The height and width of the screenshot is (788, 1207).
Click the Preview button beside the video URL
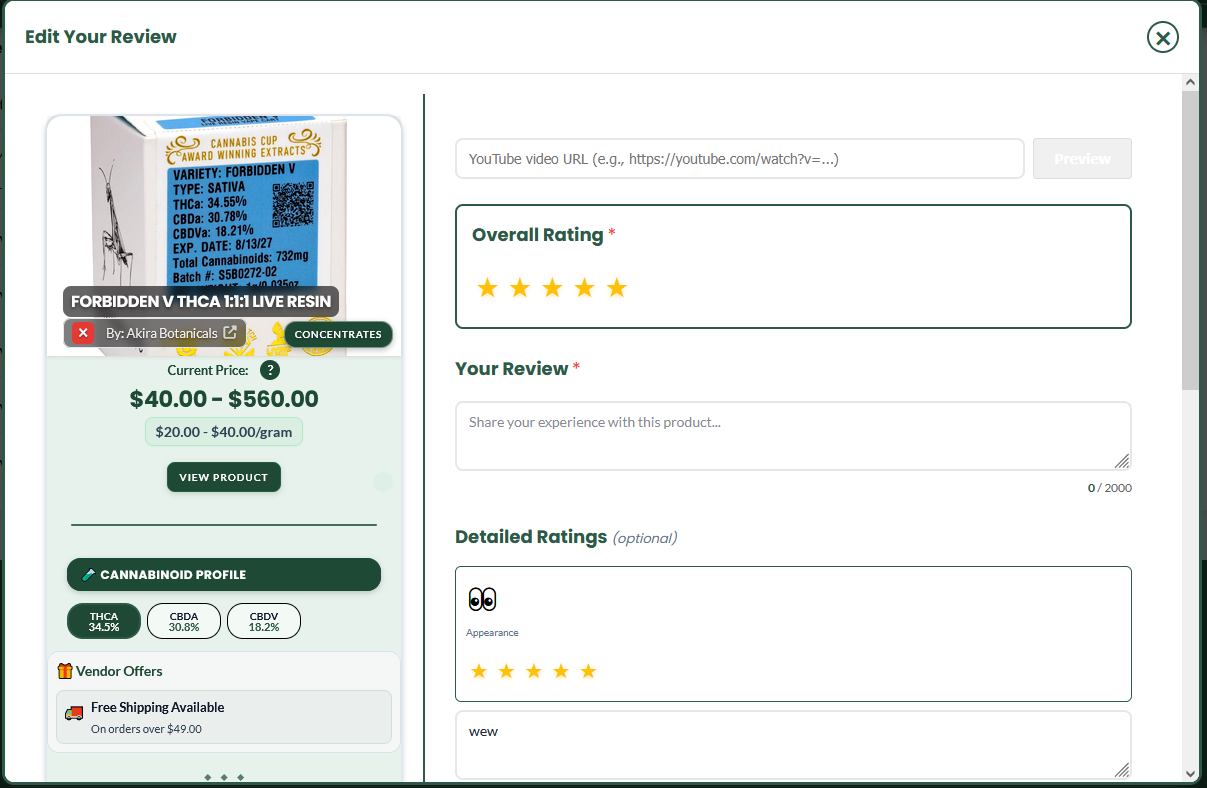click(1082, 158)
